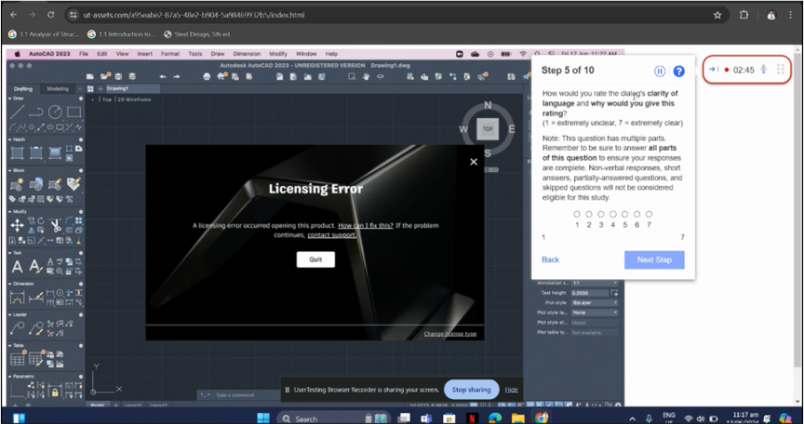Select the Insert Block tool with sun badge

(17, 184)
